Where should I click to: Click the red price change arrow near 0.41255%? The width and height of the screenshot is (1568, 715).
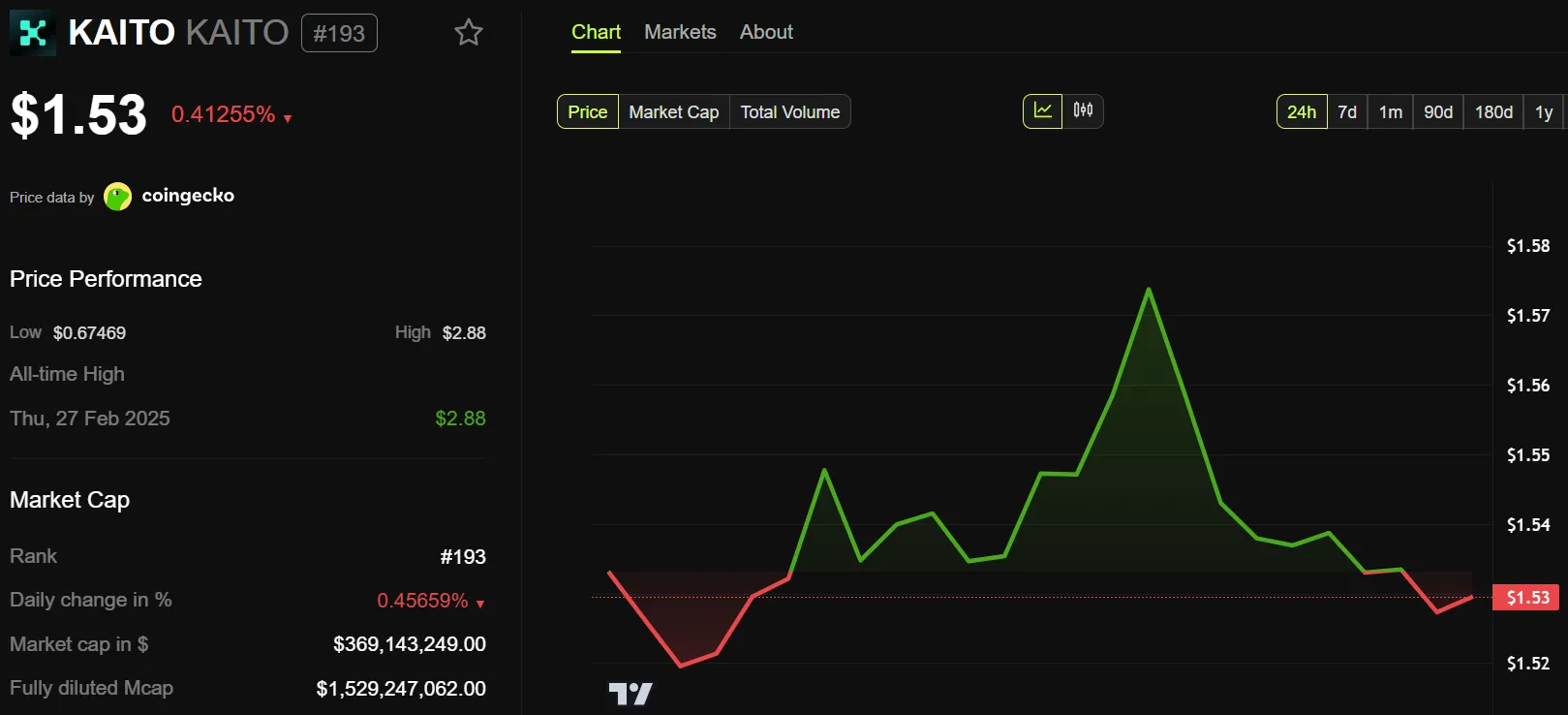coord(288,118)
